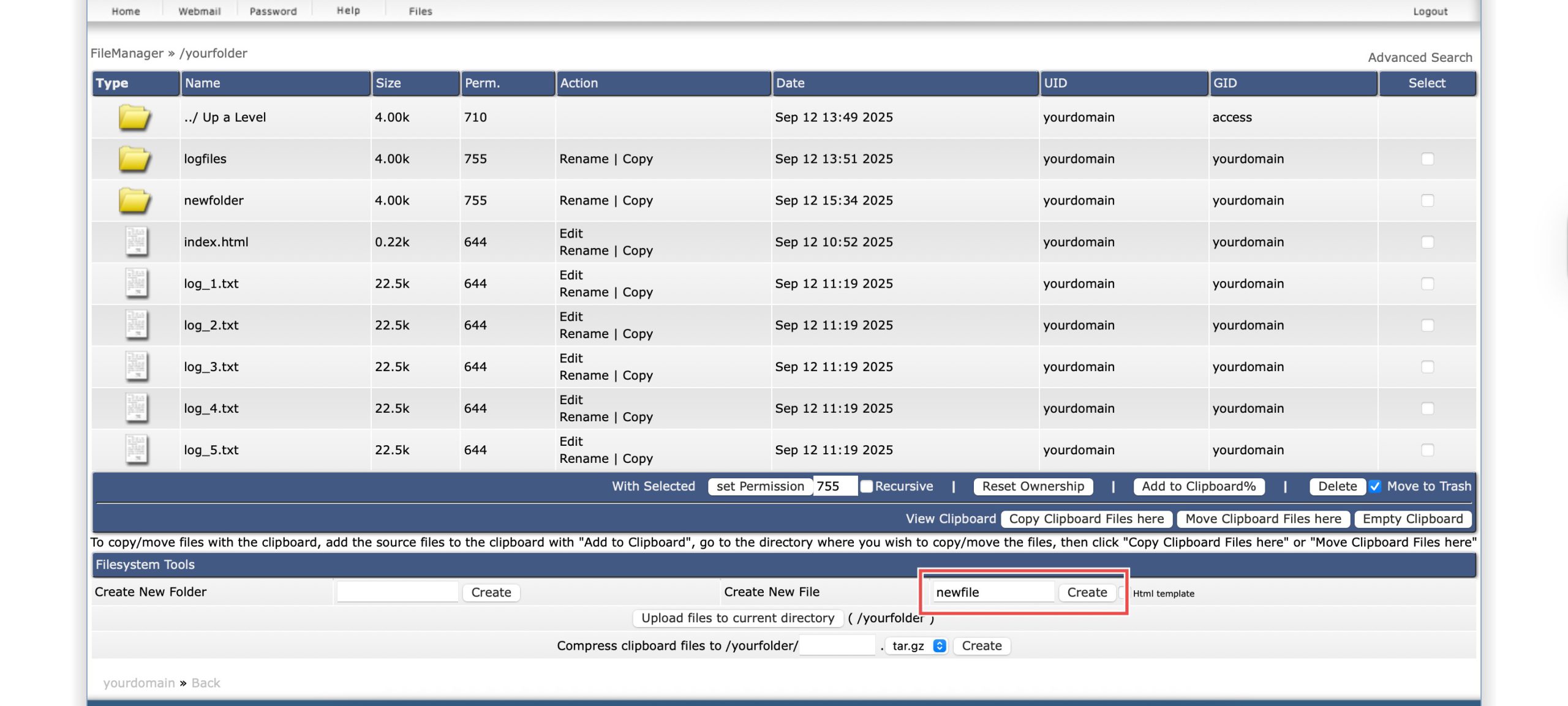1568x706 pixels.
Task: Click the log_2.txt file icon
Action: (x=137, y=325)
